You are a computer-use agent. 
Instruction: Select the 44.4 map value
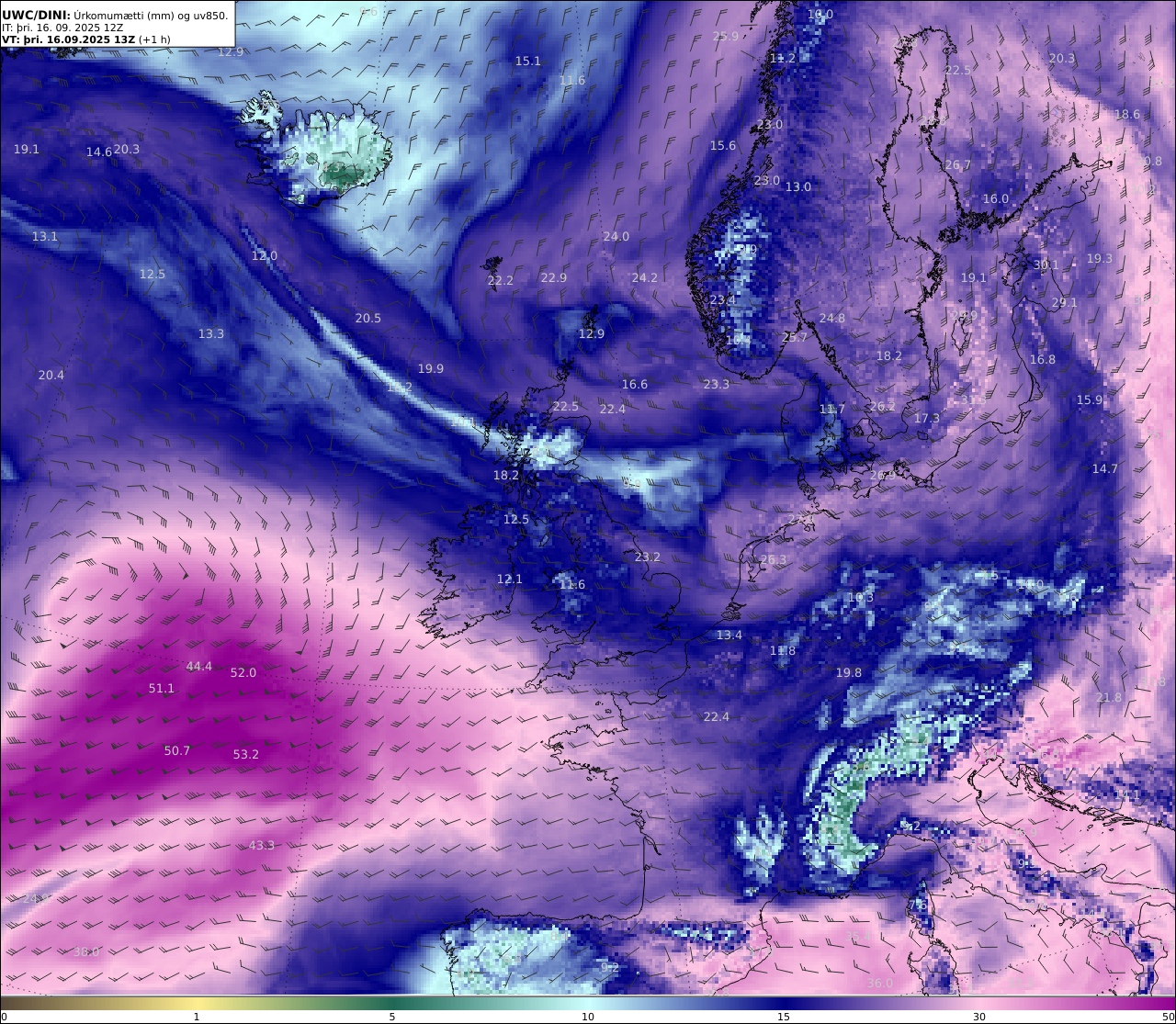click(x=198, y=666)
